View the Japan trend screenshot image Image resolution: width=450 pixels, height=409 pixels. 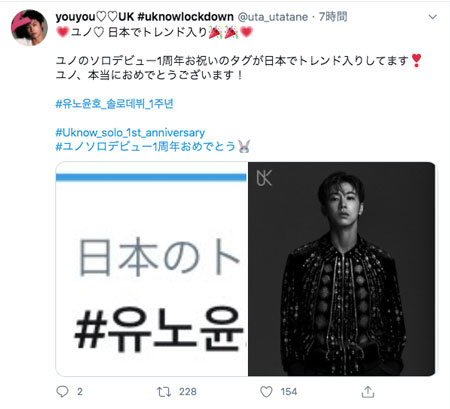click(152, 269)
